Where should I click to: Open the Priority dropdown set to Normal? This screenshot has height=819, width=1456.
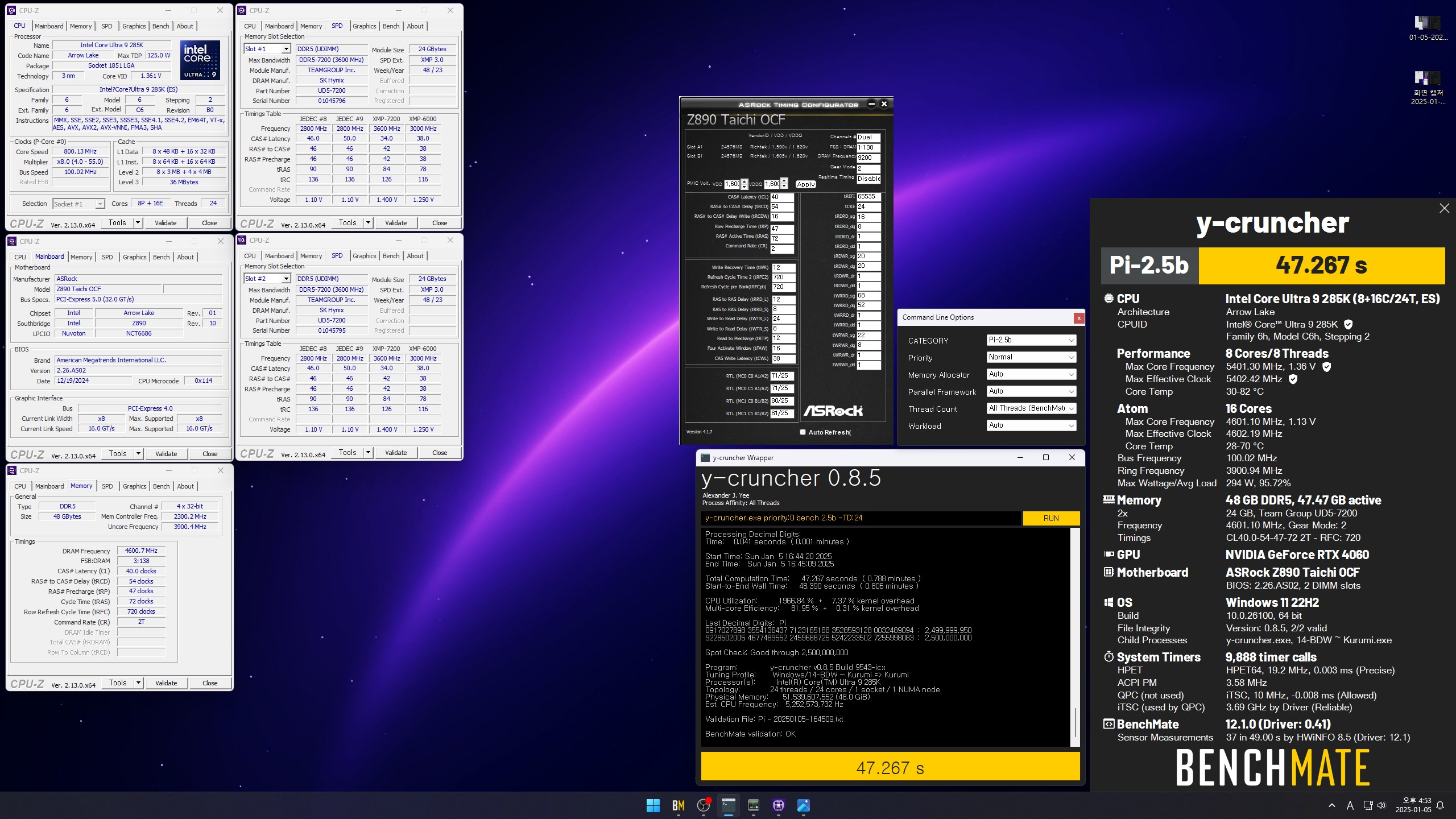(x=1031, y=357)
